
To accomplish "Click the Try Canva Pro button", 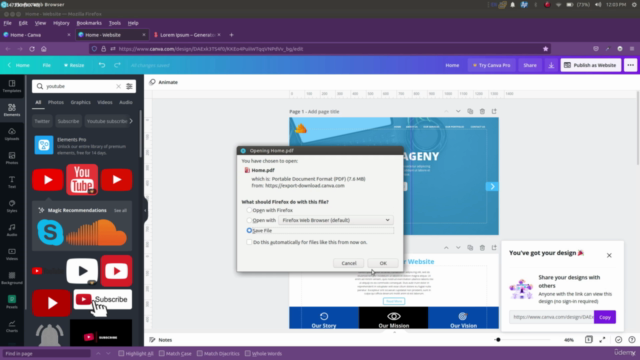I will pyautogui.click(x=491, y=65).
